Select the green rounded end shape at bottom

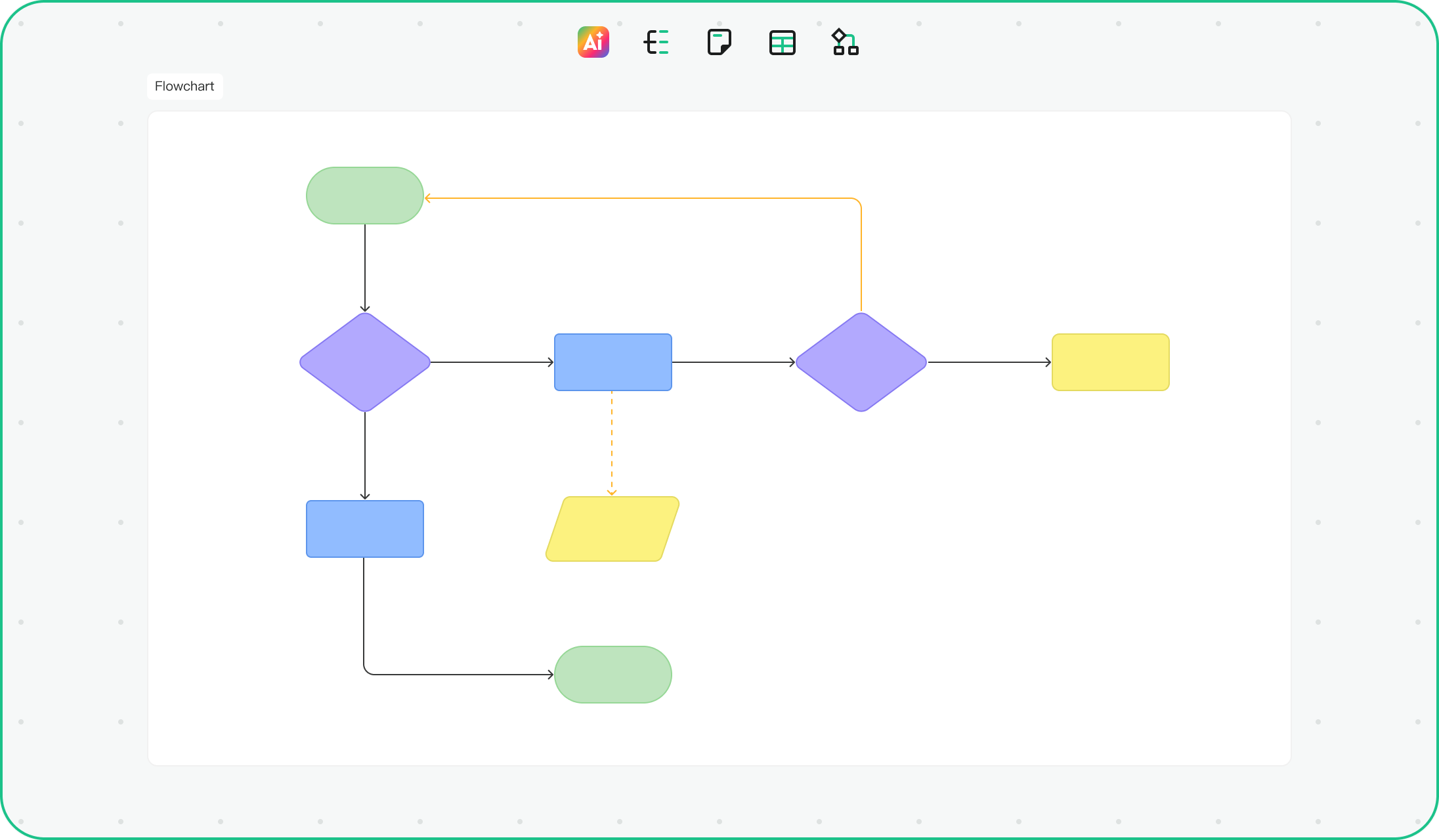[x=612, y=673]
